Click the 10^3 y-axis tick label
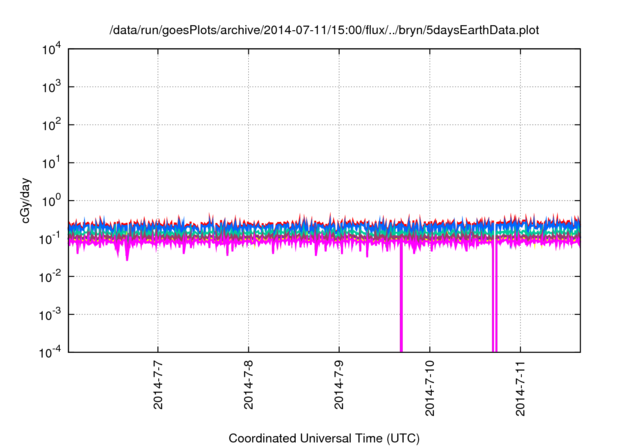The image size is (640, 448). point(51,87)
